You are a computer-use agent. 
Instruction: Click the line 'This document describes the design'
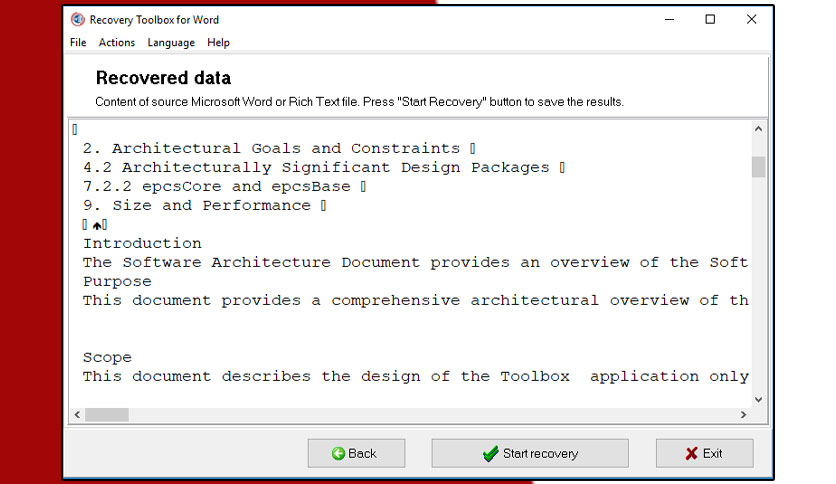click(x=415, y=377)
